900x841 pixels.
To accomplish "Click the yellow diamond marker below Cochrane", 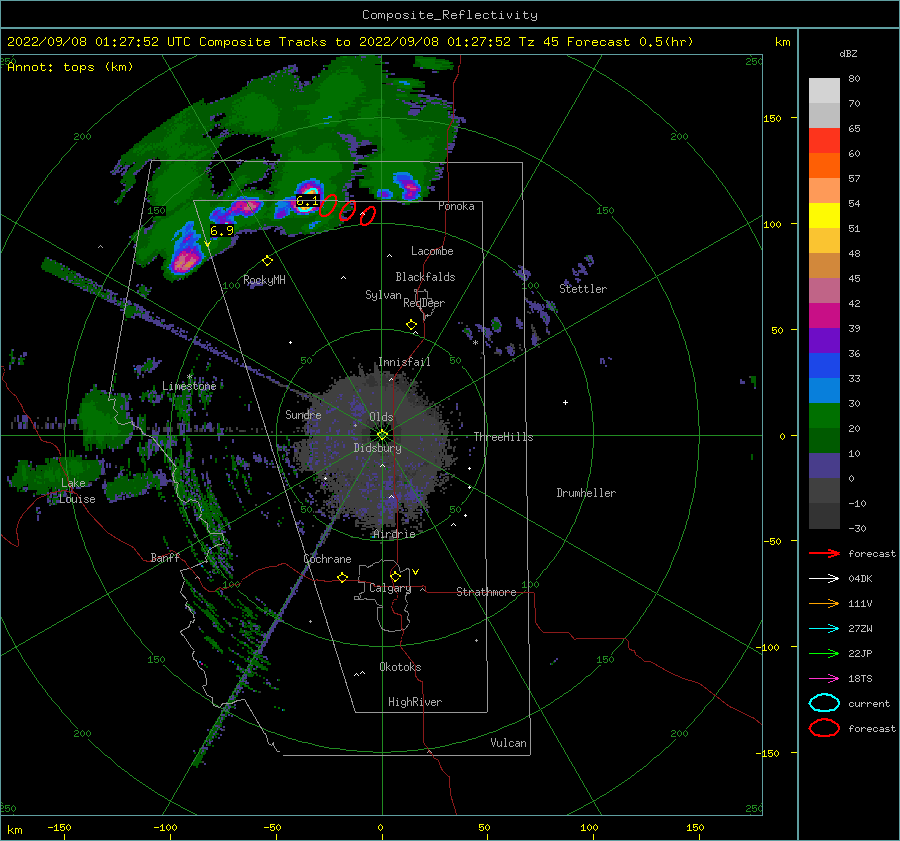I will (x=343, y=578).
